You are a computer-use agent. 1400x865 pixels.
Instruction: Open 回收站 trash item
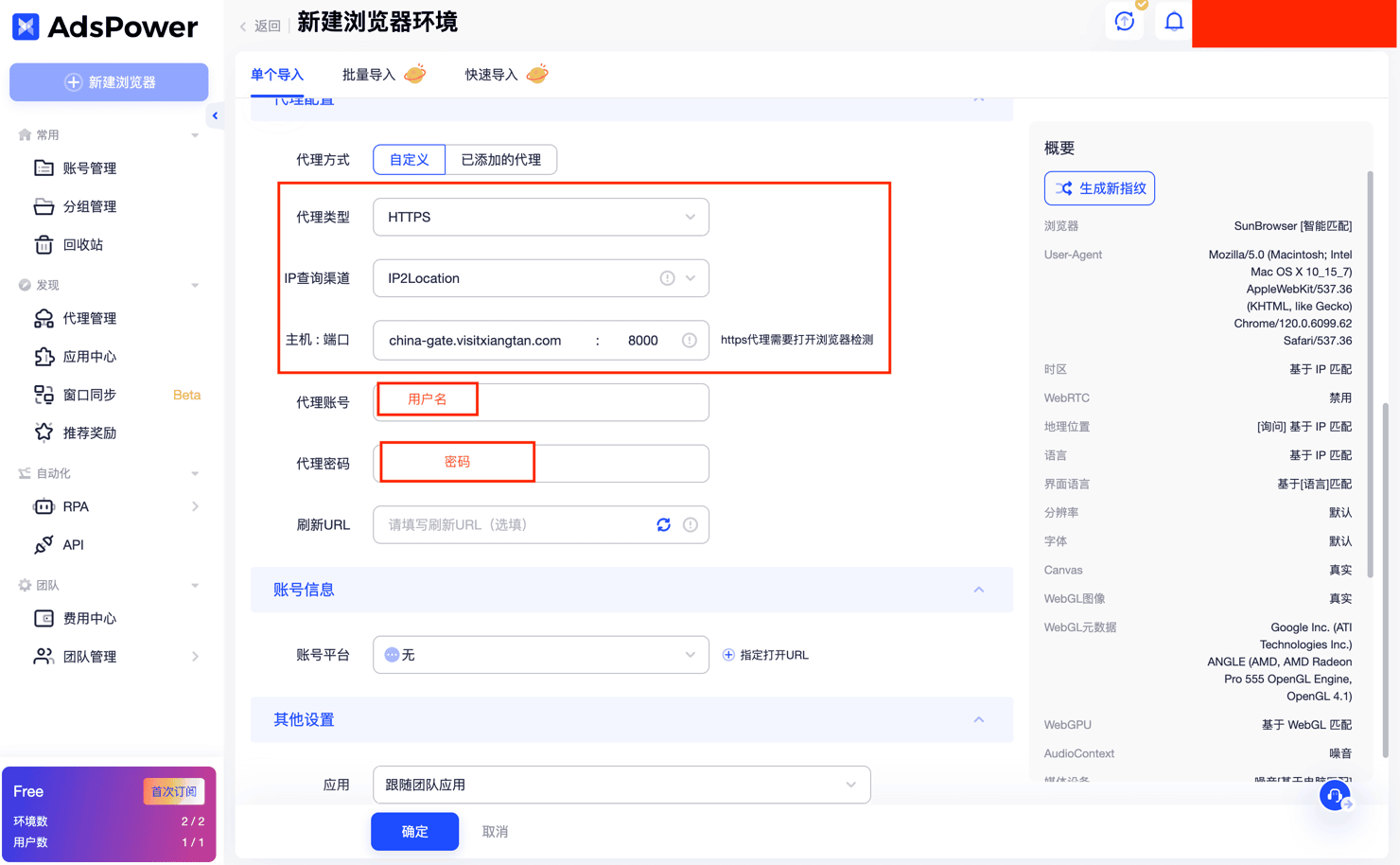pos(82,244)
